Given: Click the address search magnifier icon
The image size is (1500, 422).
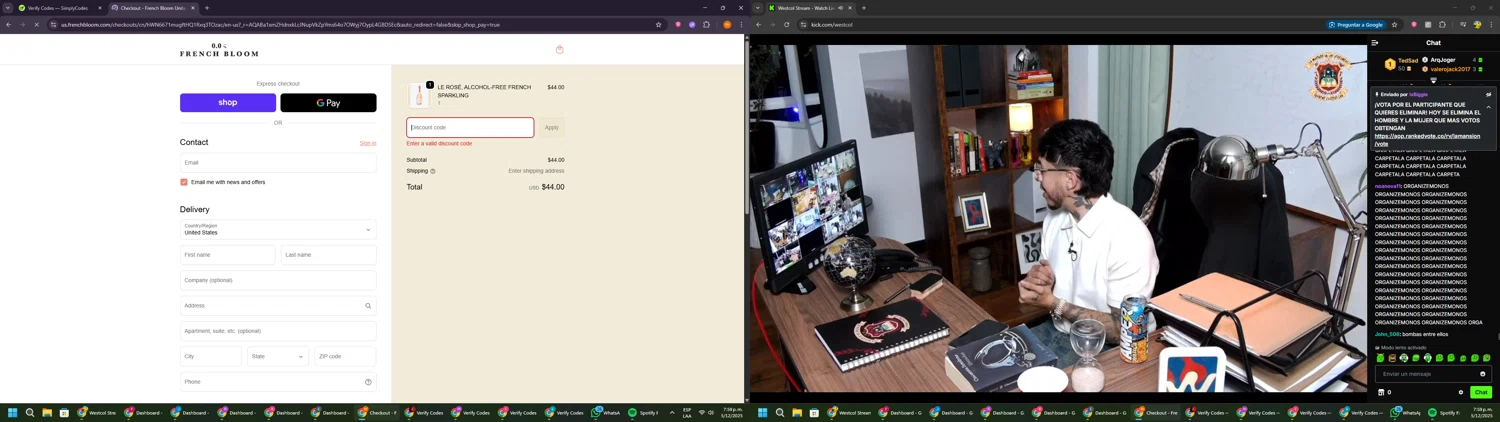Looking at the screenshot, I should (x=368, y=306).
